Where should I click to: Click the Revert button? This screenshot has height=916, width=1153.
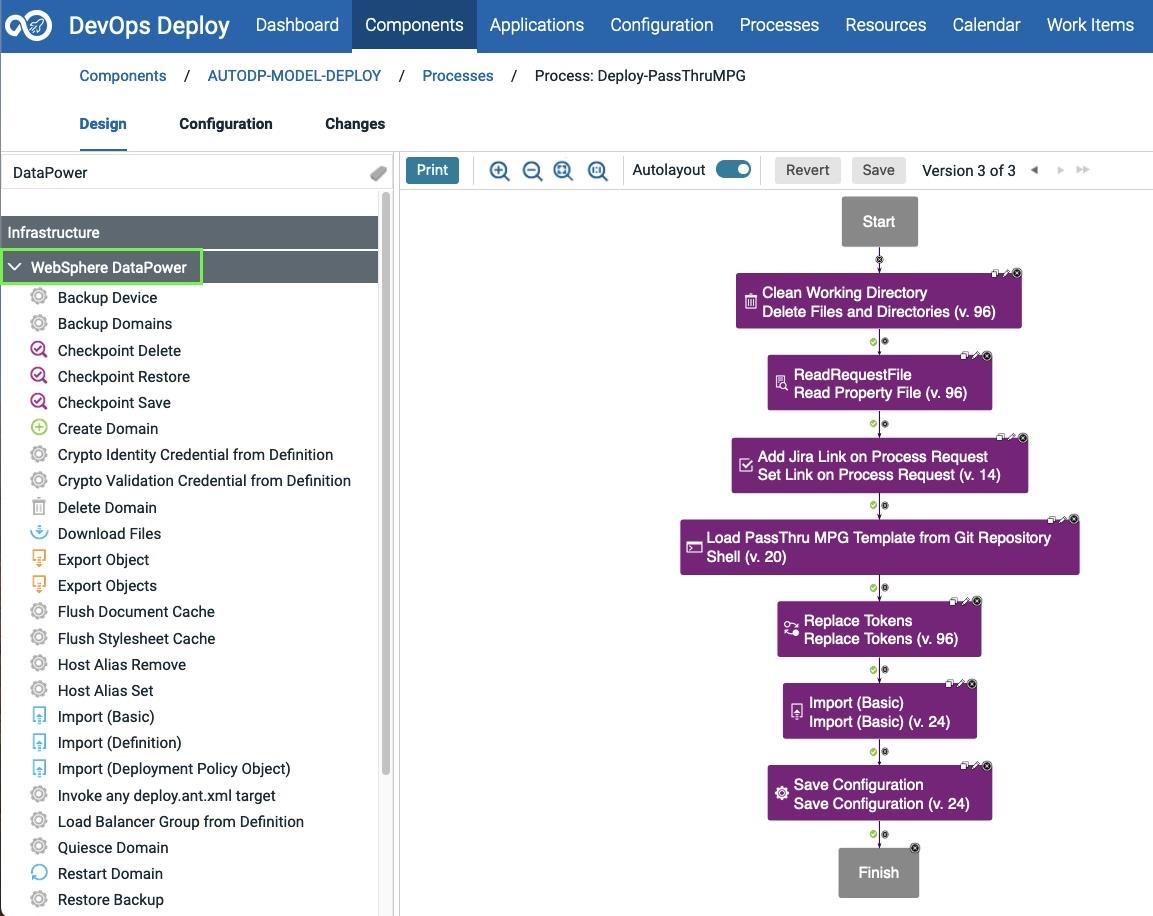pyautogui.click(x=807, y=170)
